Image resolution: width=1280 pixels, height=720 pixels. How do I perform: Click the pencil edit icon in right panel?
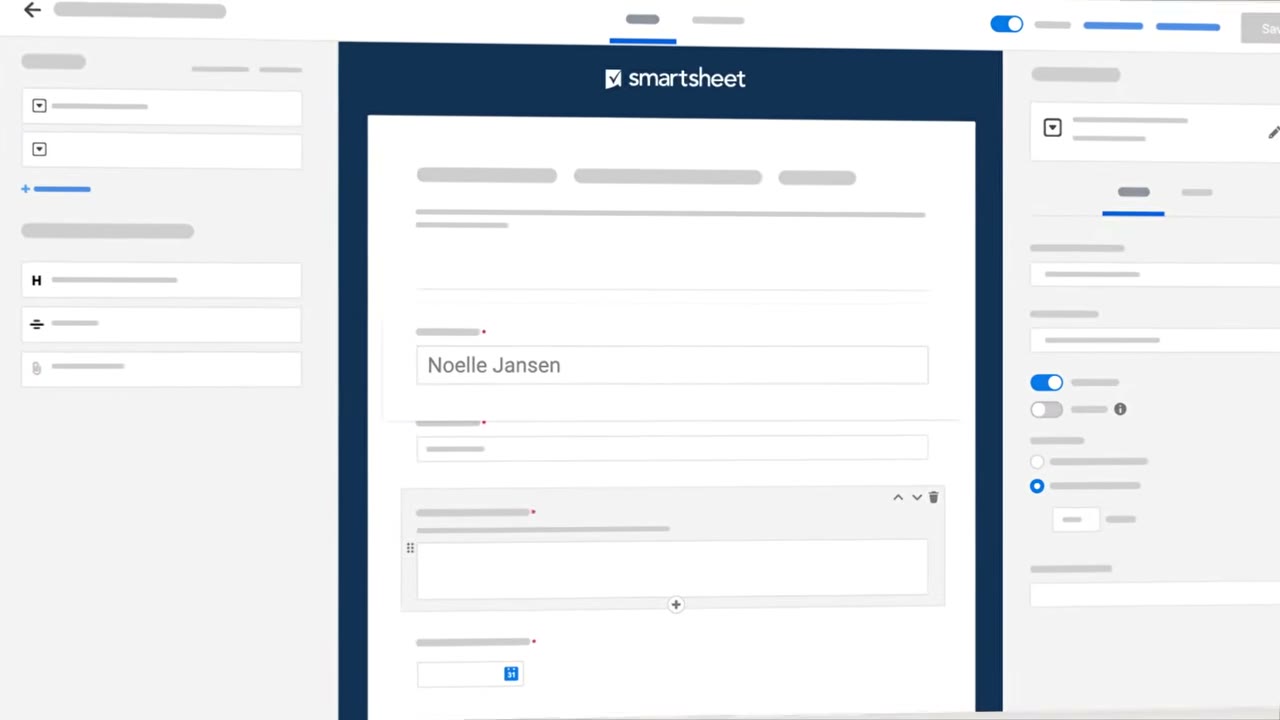pyautogui.click(x=1273, y=132)
